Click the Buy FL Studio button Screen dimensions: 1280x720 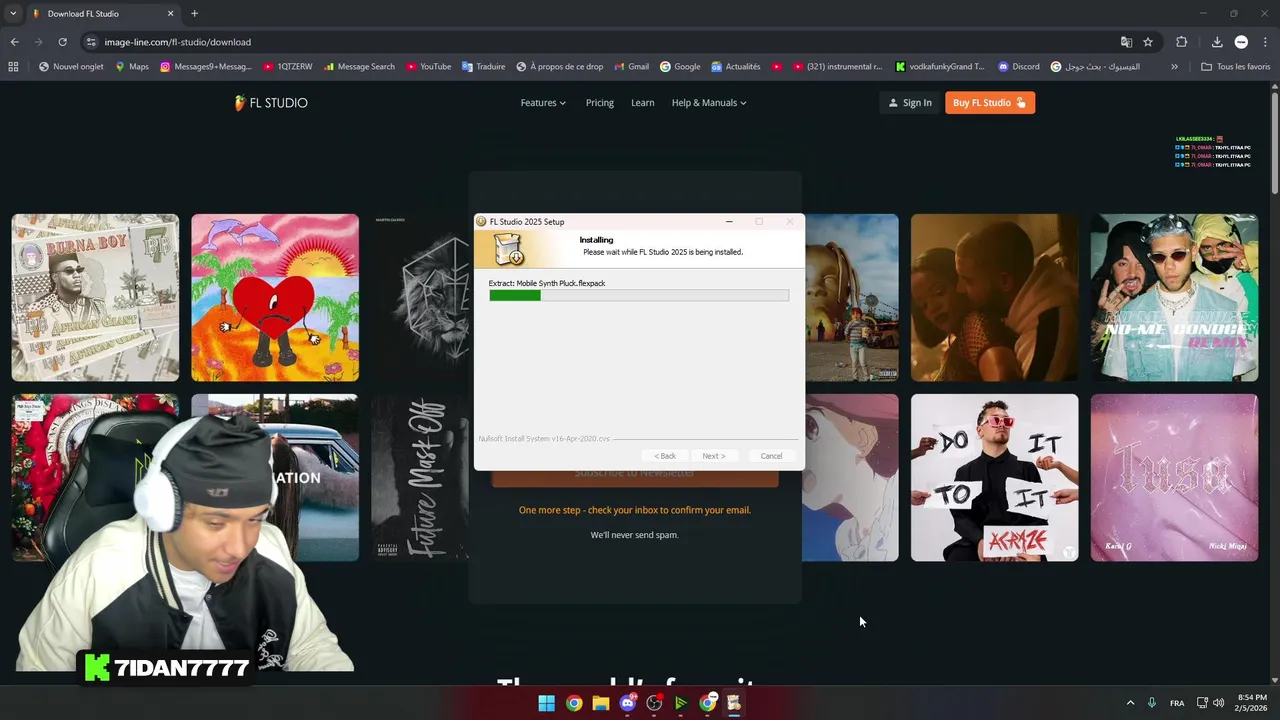(990, 103)
